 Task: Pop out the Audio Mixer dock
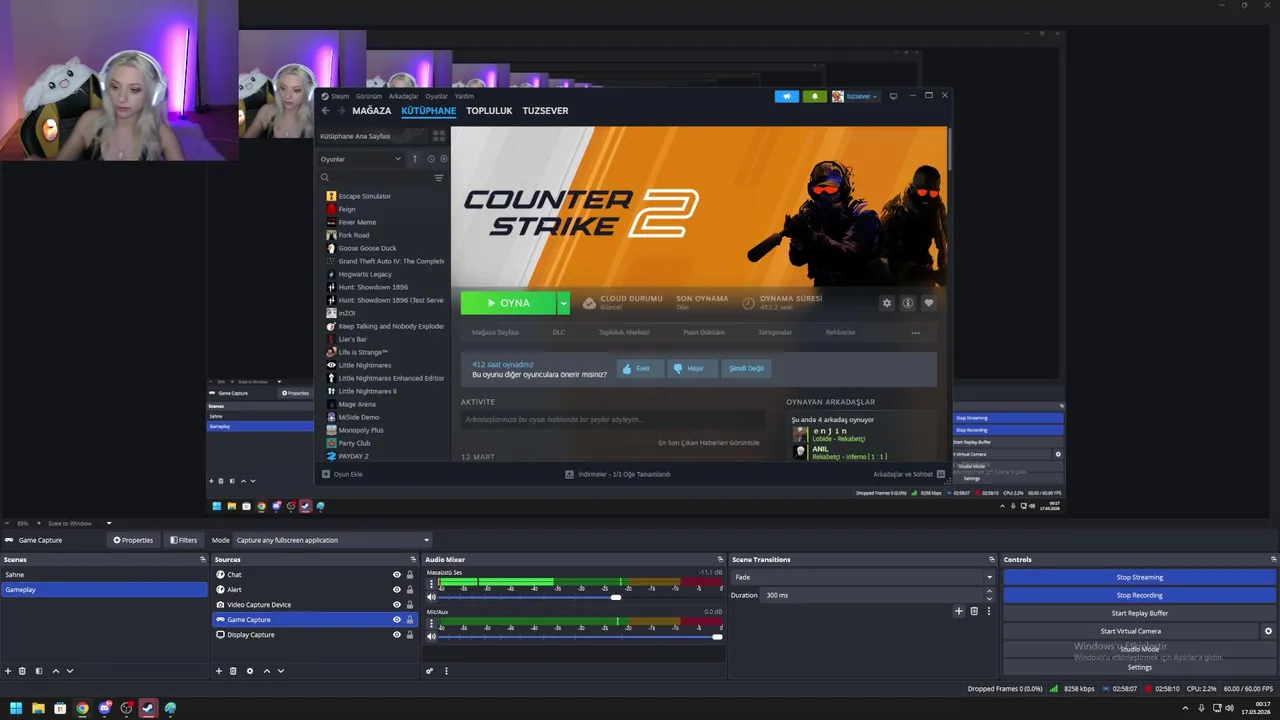pos(720,560)
